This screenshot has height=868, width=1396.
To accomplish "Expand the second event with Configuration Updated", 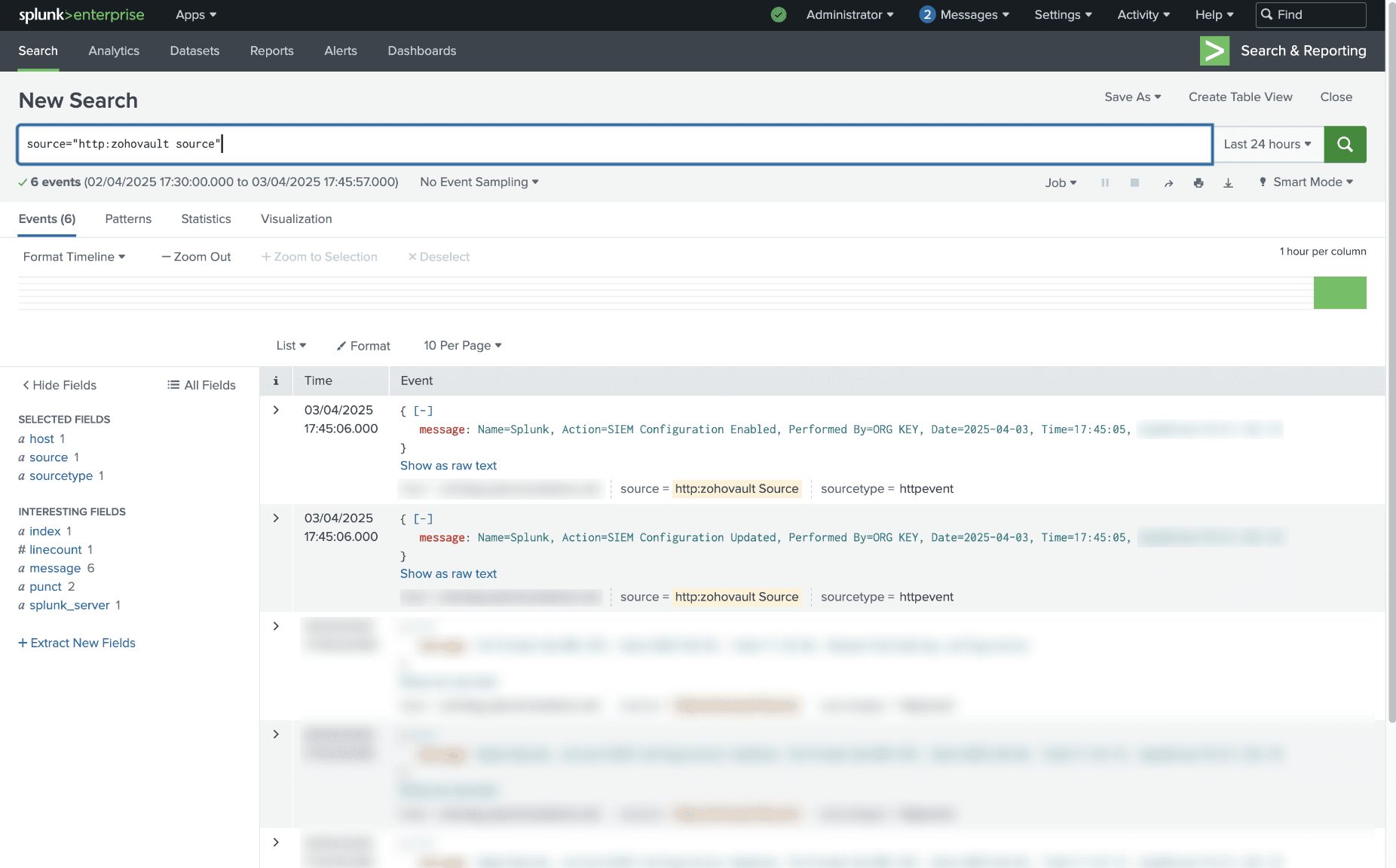I will pos(276,518).
